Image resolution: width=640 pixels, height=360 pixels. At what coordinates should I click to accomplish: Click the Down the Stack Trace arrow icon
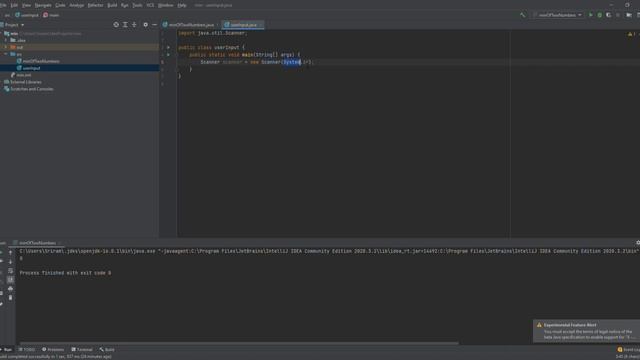[11, 262]
